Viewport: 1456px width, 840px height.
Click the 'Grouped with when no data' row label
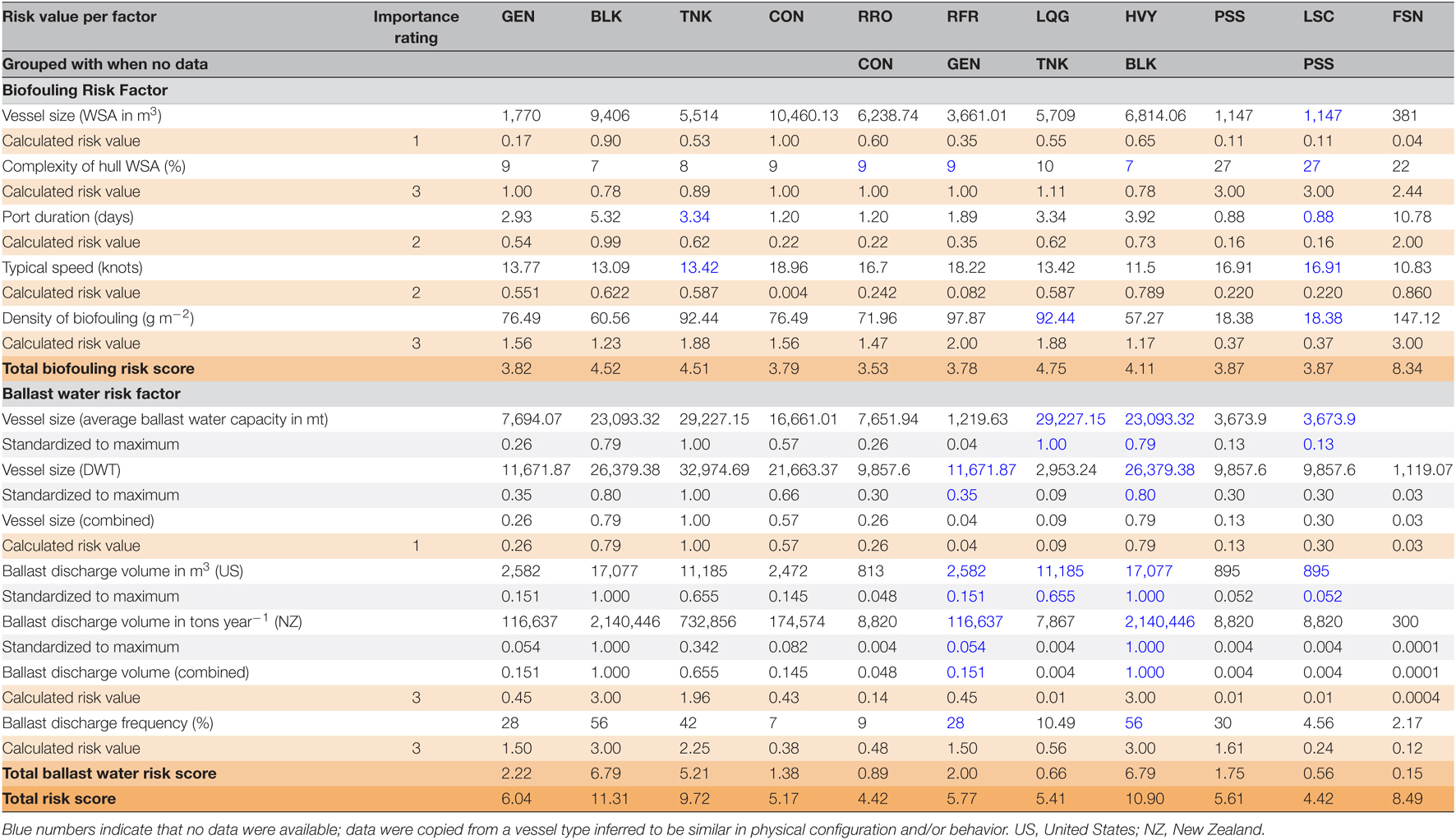(x=105, y=64)
